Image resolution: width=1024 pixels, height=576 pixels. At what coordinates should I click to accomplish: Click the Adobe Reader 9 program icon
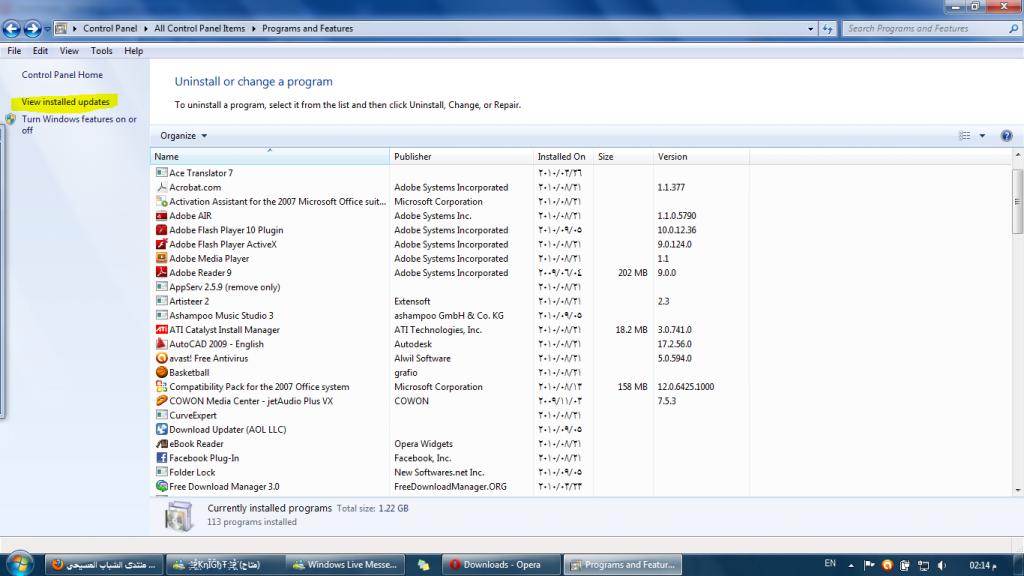[x=161, y=273]
